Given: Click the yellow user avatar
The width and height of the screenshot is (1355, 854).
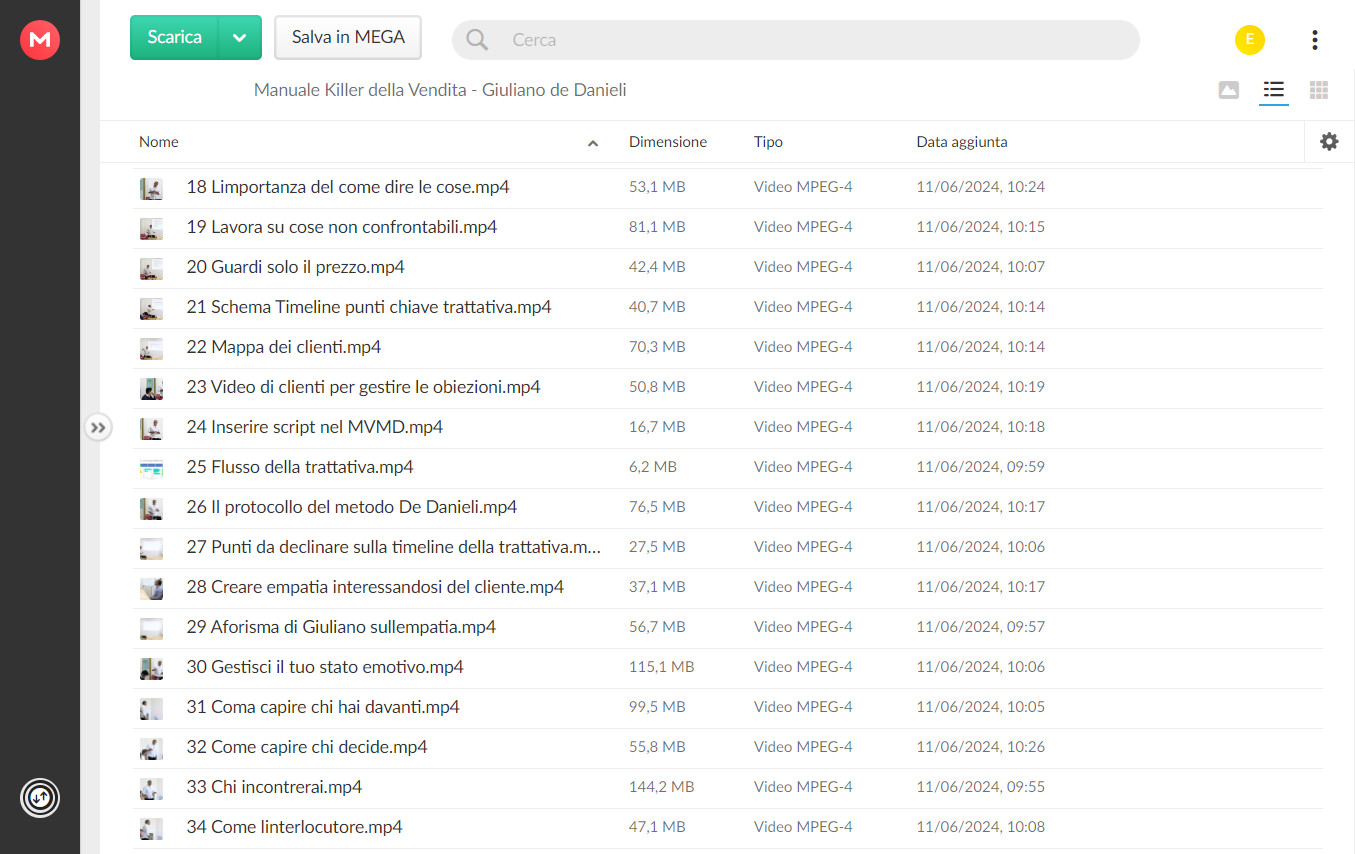Looking at the screenshot, I should 1250,40.
